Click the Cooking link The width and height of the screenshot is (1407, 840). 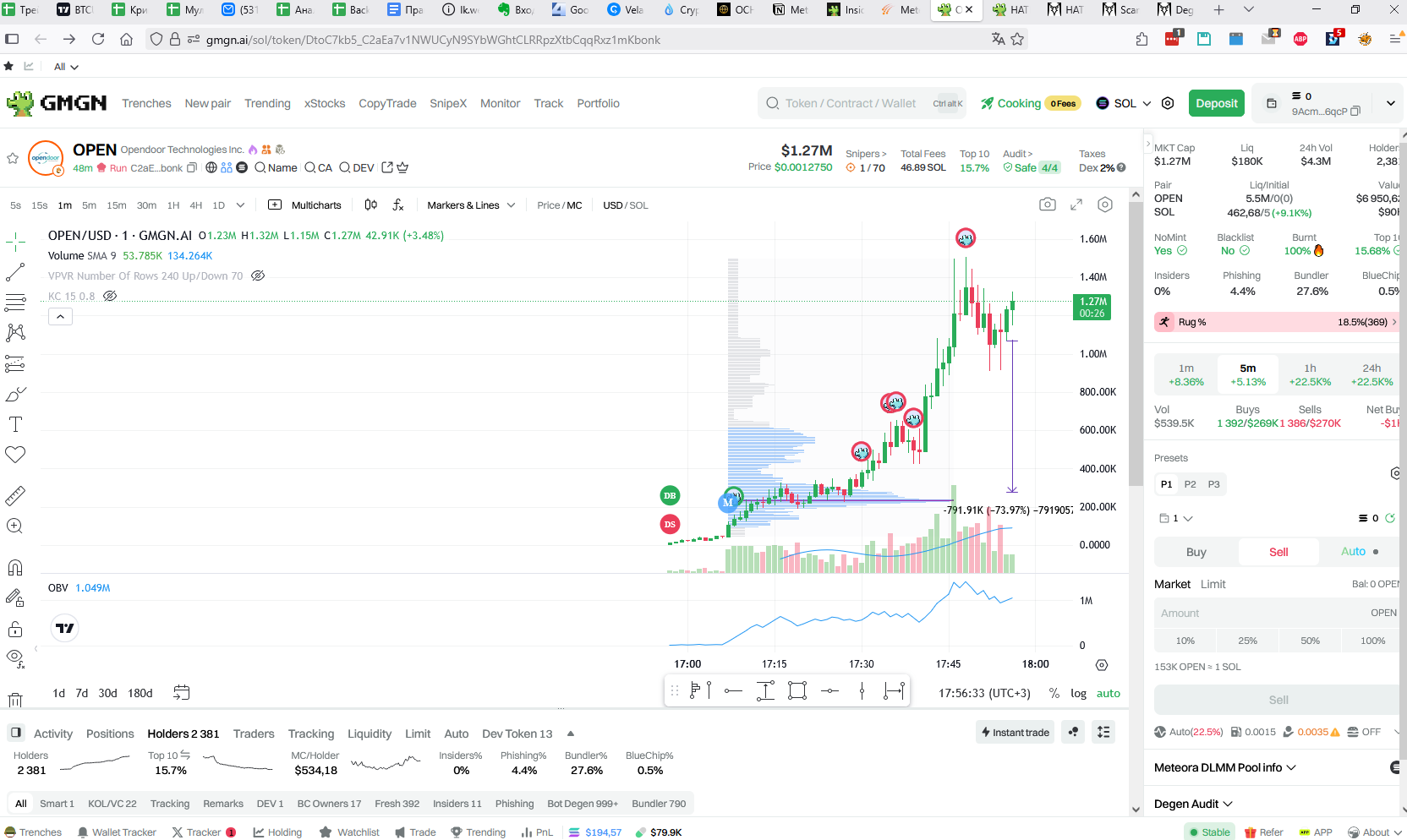click(x=1010, y=103)
